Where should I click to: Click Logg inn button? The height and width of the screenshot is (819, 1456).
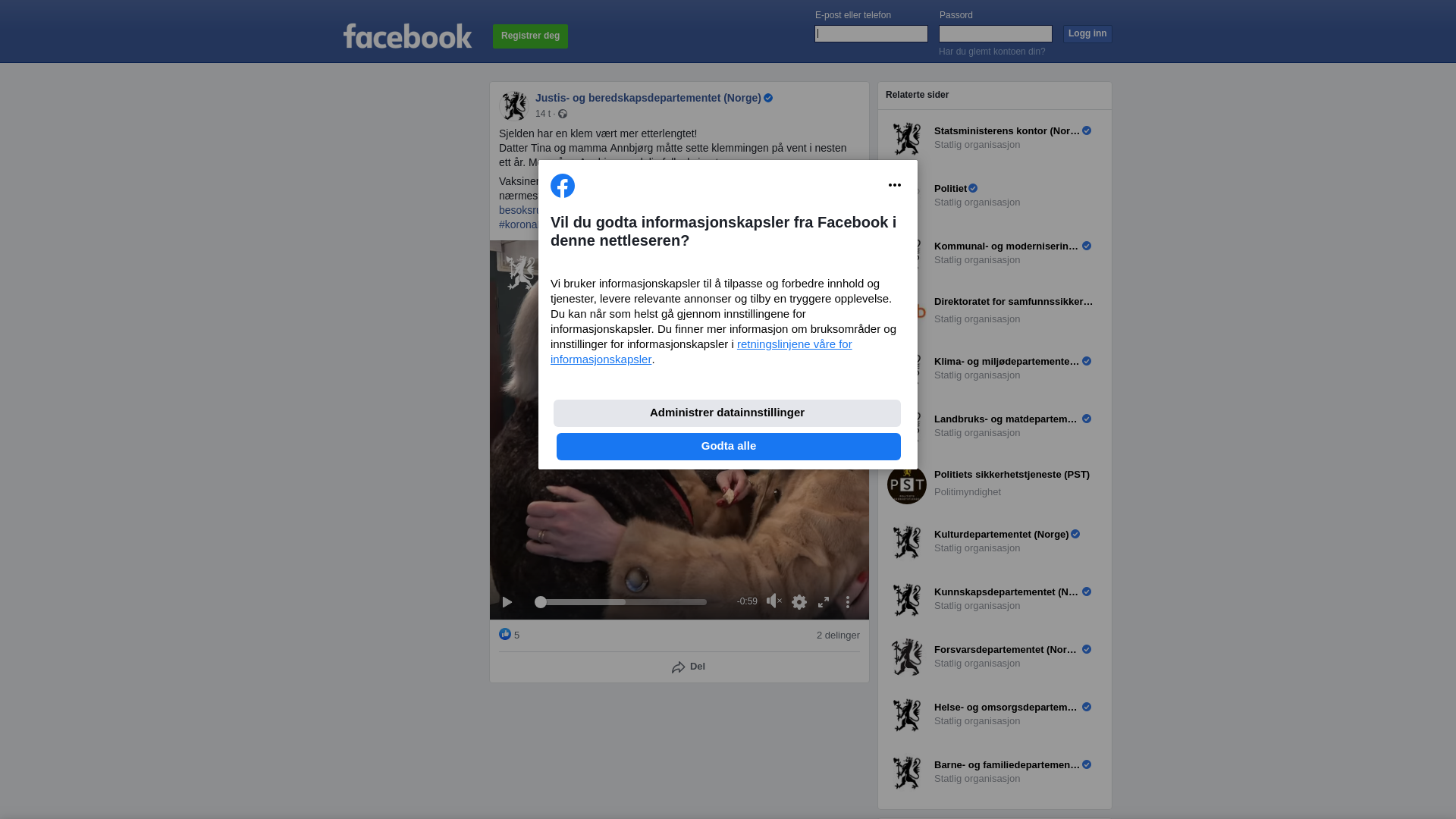pos(1087,34)
